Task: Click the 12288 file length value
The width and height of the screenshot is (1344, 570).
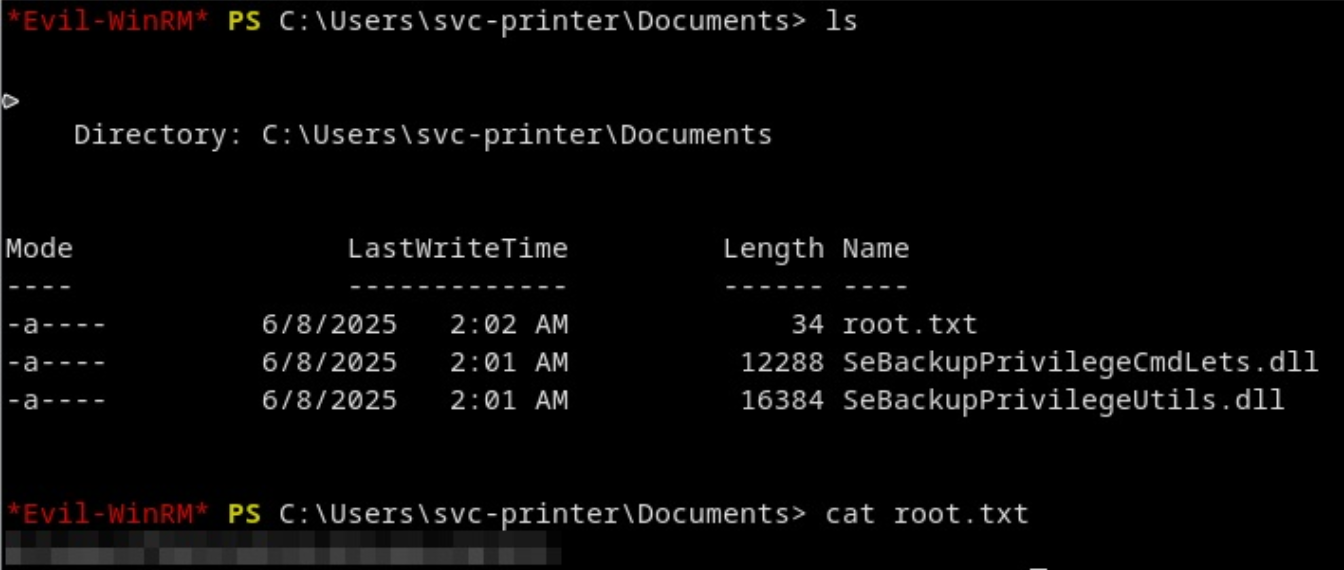Action: (782, 362)
